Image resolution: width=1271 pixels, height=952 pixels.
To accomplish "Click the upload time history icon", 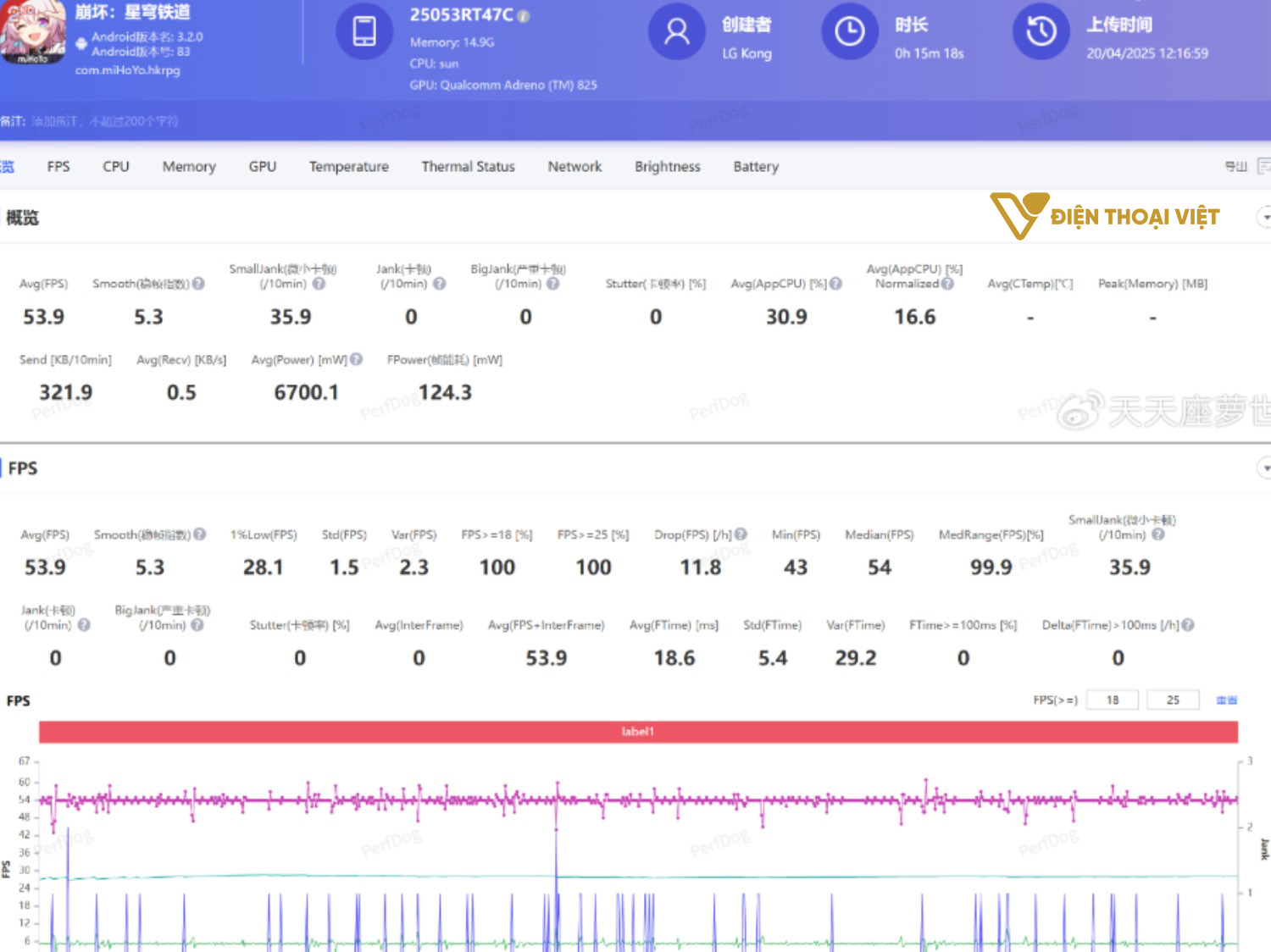I will (1041, 32).
